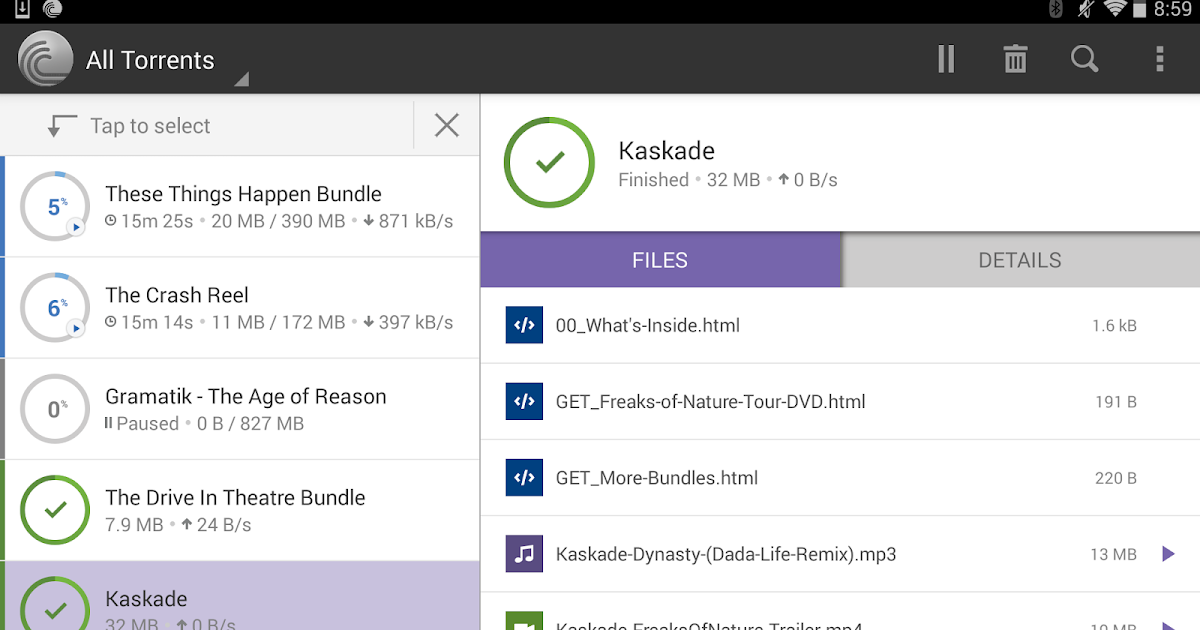The height and width of the screenshot is (630, 1200).
Task: Click the 220 B file size
Action: pos(1116,478)
